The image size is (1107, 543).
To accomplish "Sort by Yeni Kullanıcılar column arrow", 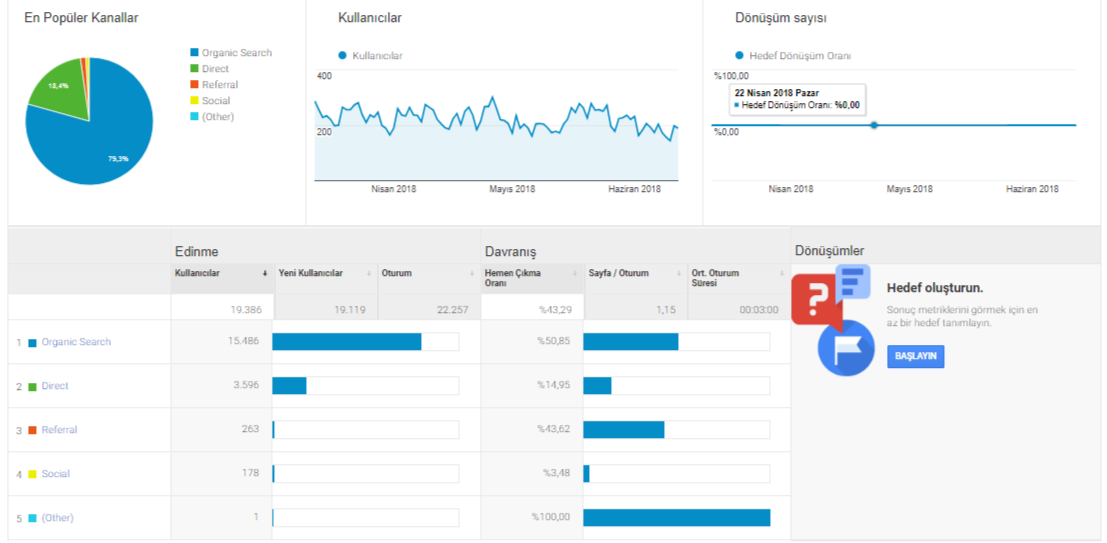I will tap(369, 273).
